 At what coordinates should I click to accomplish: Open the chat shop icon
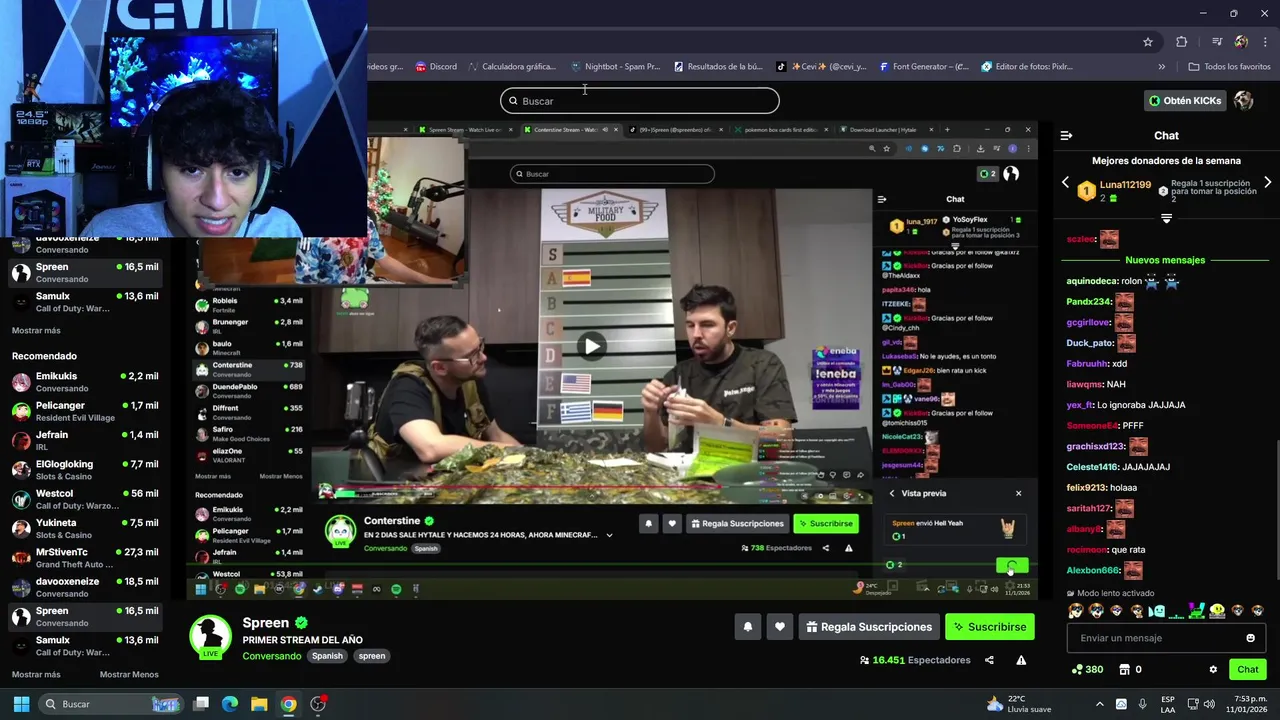1124,669
